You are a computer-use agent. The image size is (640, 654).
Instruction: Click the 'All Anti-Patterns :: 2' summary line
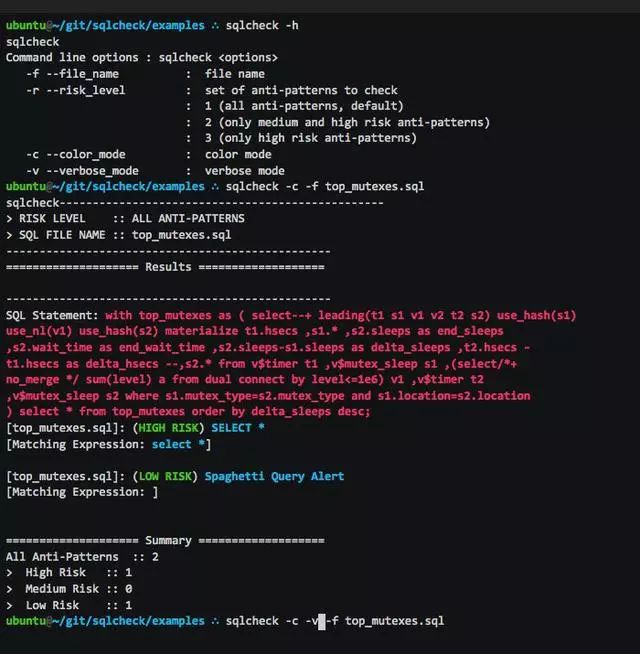click(82, 556)
